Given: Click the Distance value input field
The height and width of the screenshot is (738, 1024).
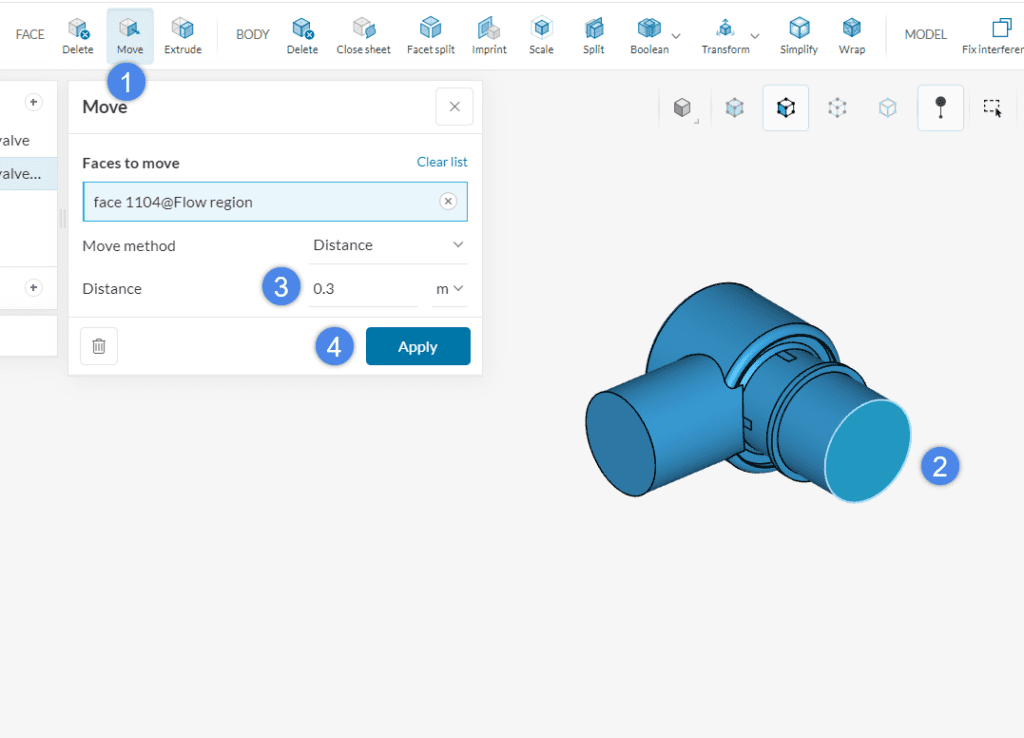Looking at the screenshot, I should [363, 288].
